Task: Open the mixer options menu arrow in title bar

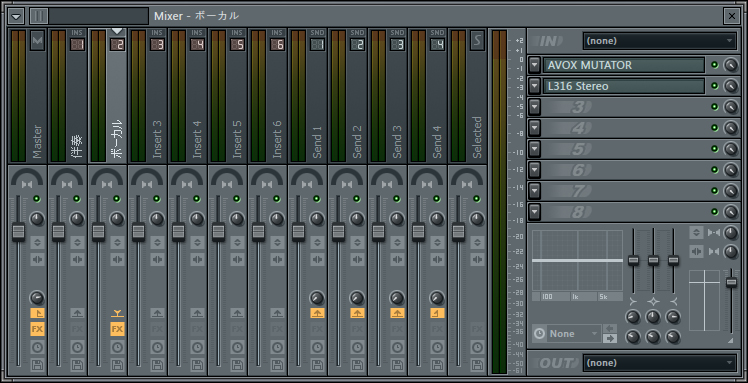Action: coord(17,16)
